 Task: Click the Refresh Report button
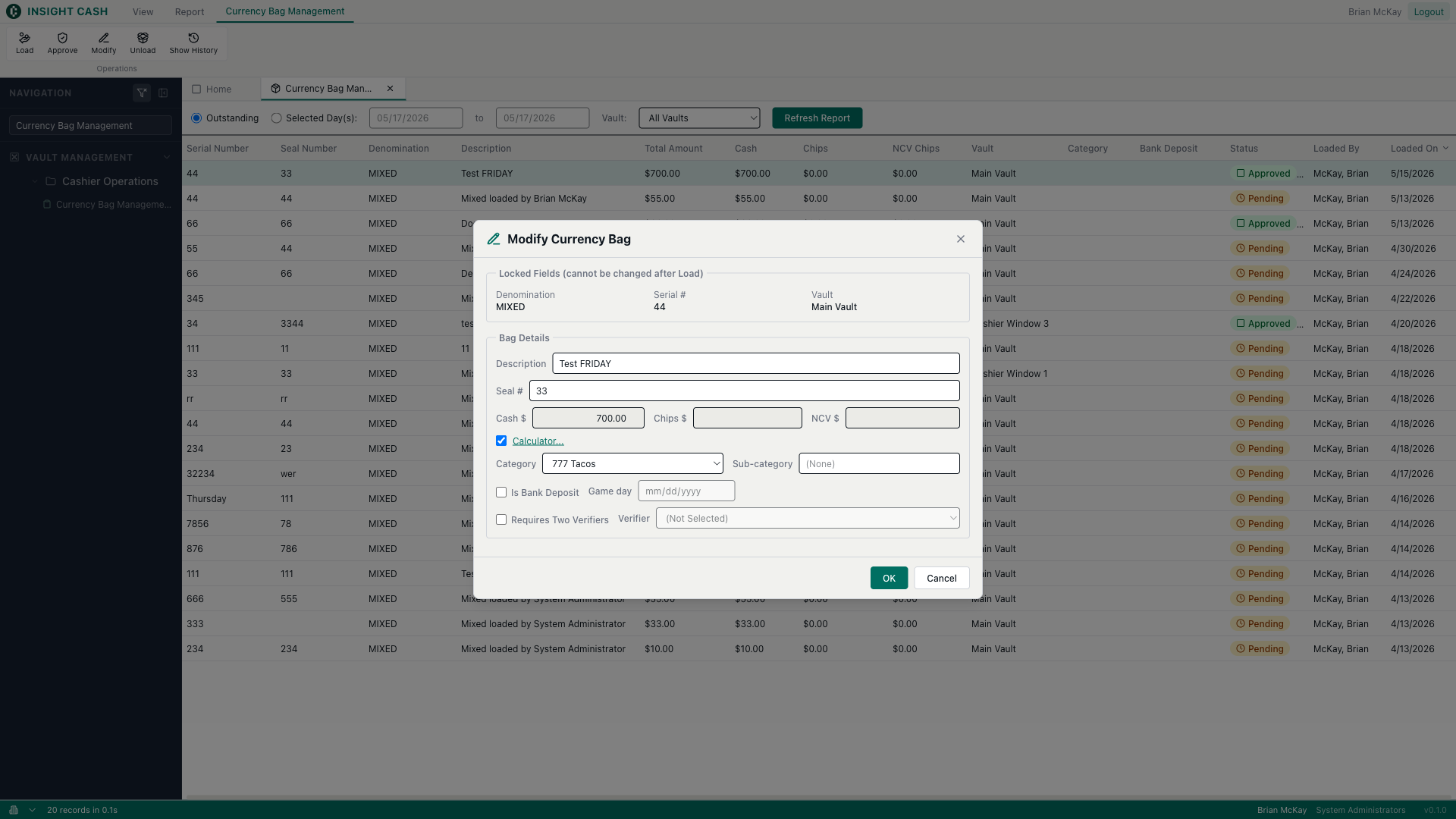[817, 118]
